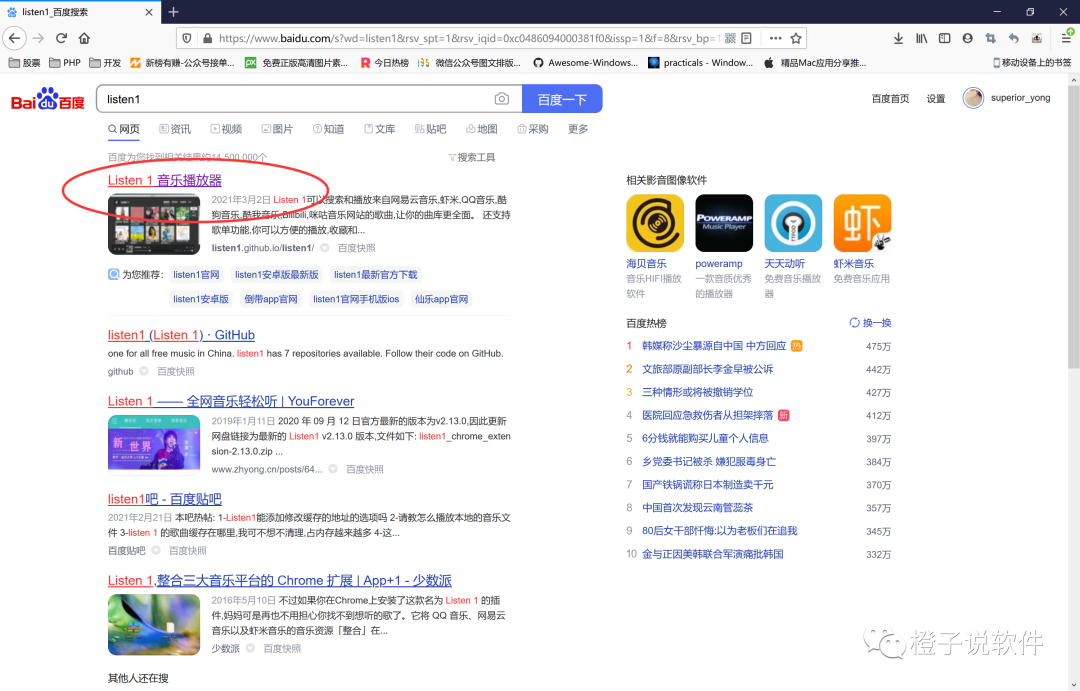The width and height of the screenshot is (1080, 691).
Task: Switch to the 资讯 tab
Action: (175, 129)
